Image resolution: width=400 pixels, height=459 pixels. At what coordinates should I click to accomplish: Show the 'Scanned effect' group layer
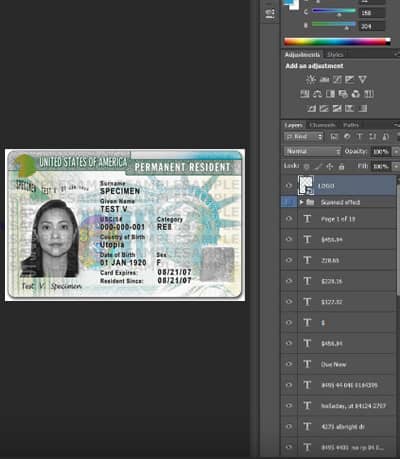pyautogui.click(x=289, y=202)
